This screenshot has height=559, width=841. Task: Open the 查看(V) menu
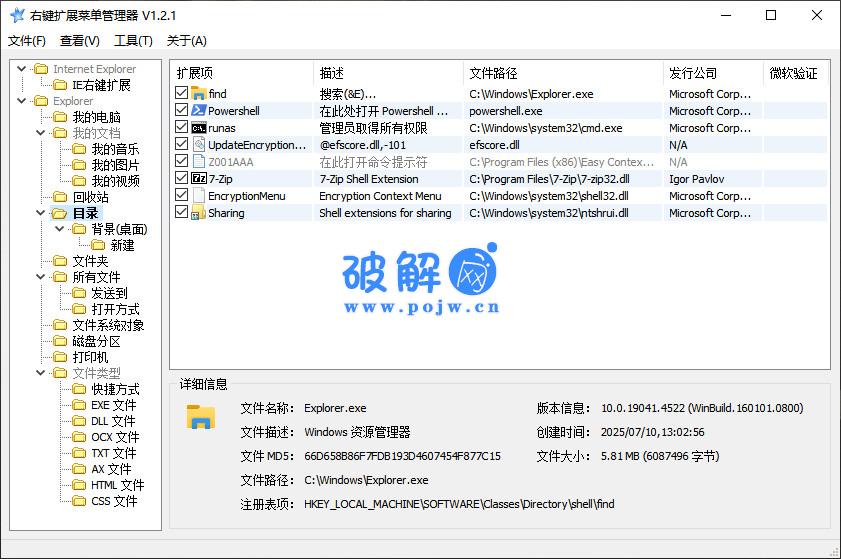coord(79,41)
